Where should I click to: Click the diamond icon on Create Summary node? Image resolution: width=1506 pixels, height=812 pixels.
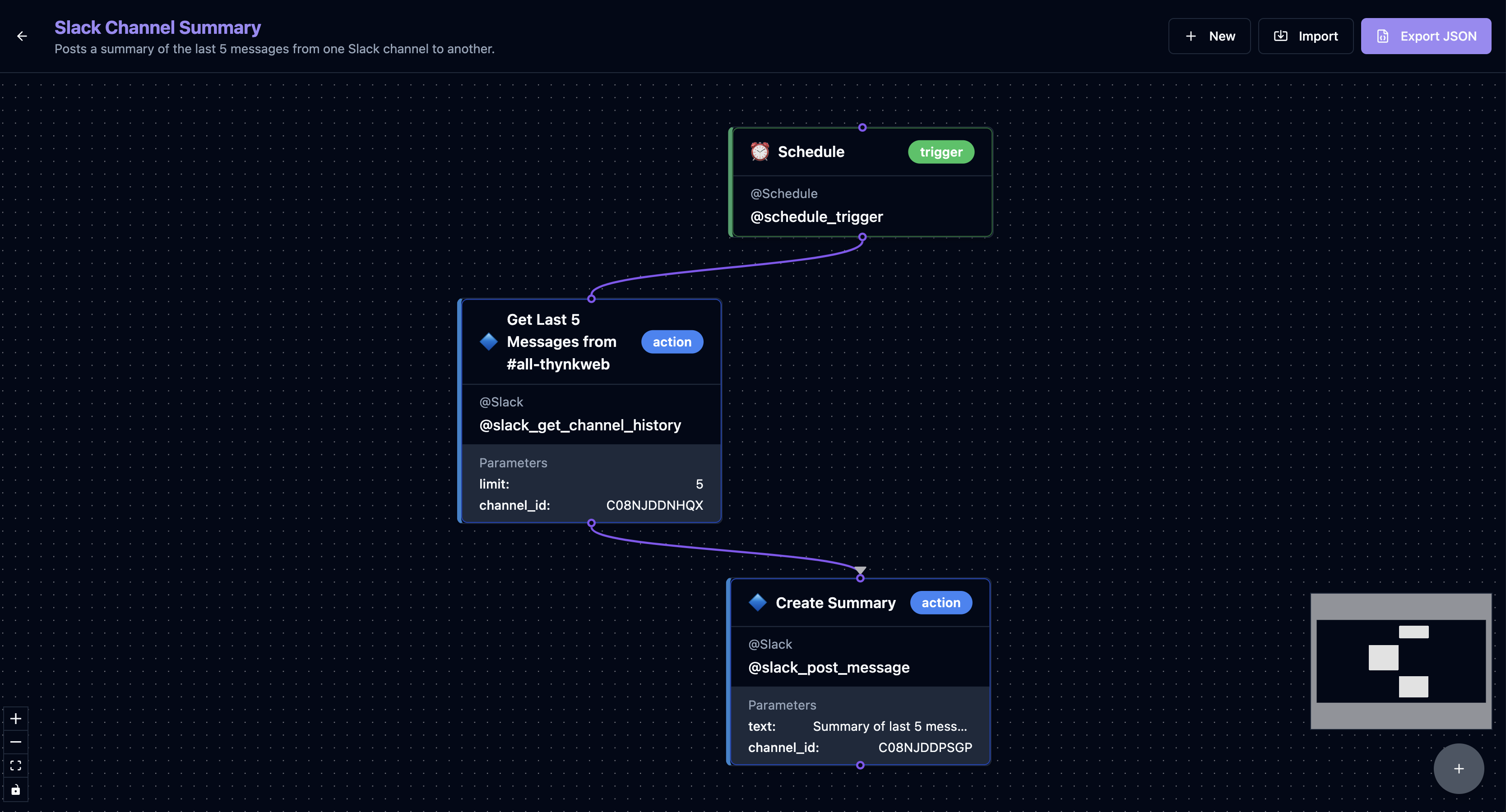[x=758, y=602]
